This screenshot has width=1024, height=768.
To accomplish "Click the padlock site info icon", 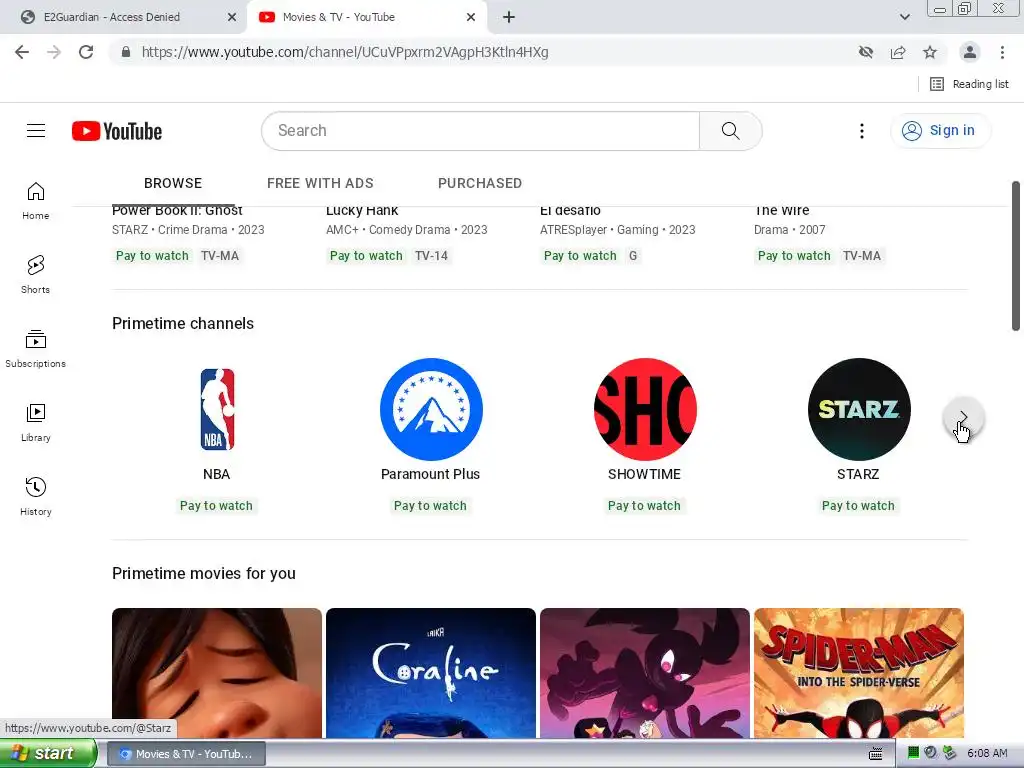I will pyautogui.click(x=126, y=52).
